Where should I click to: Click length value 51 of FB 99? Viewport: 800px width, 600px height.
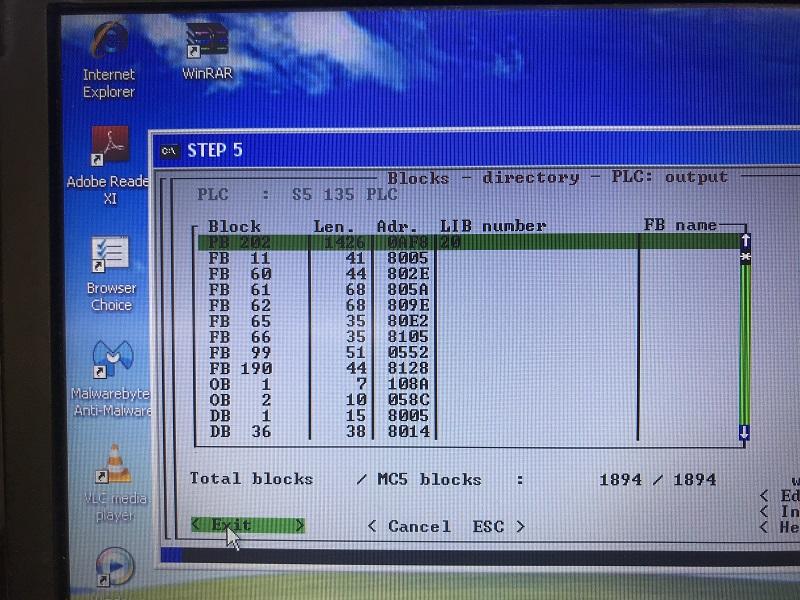tap(356, 353)
